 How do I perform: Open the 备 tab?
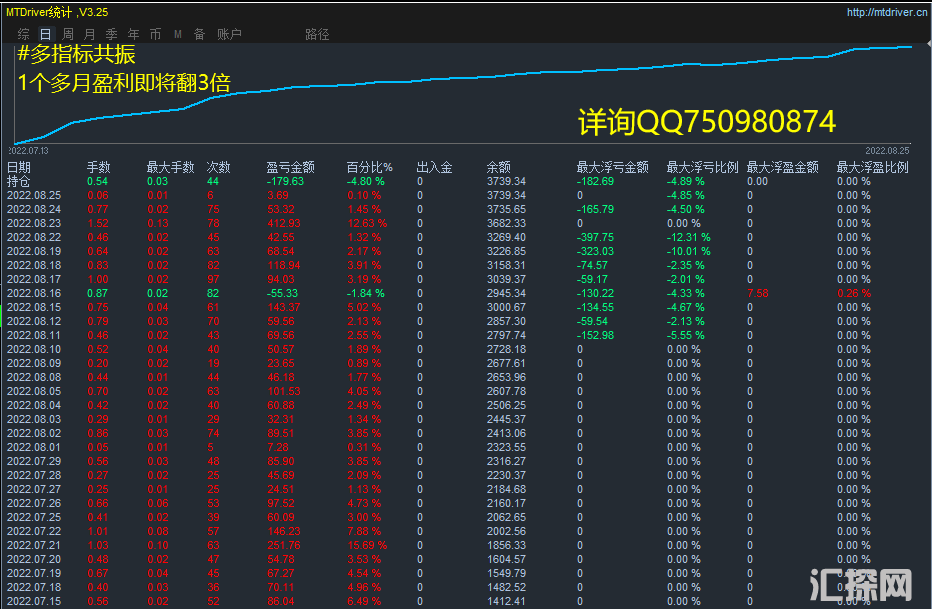tap(199, 34)
